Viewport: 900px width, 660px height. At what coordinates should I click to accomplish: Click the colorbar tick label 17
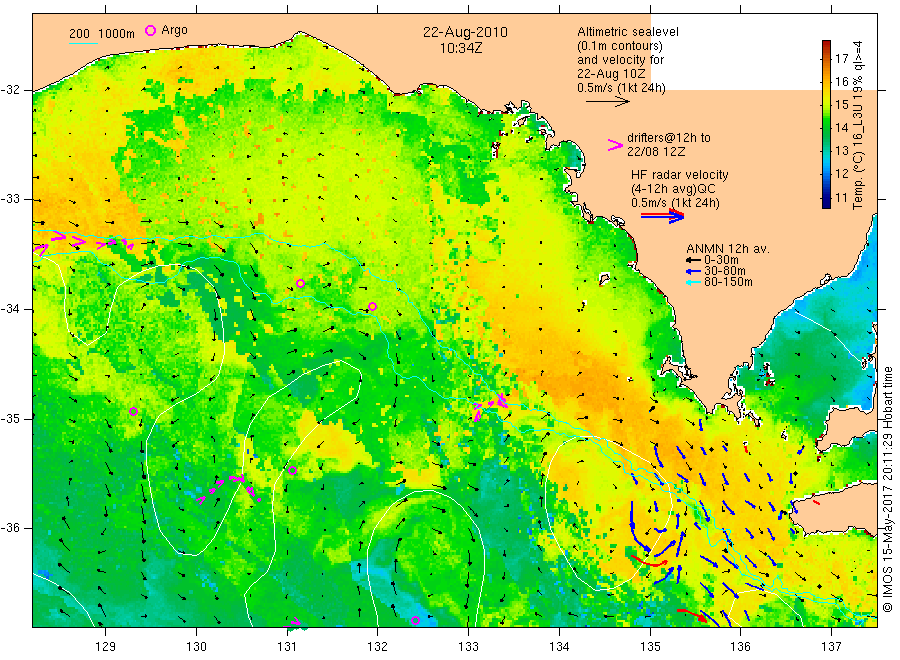coord(842,59)
